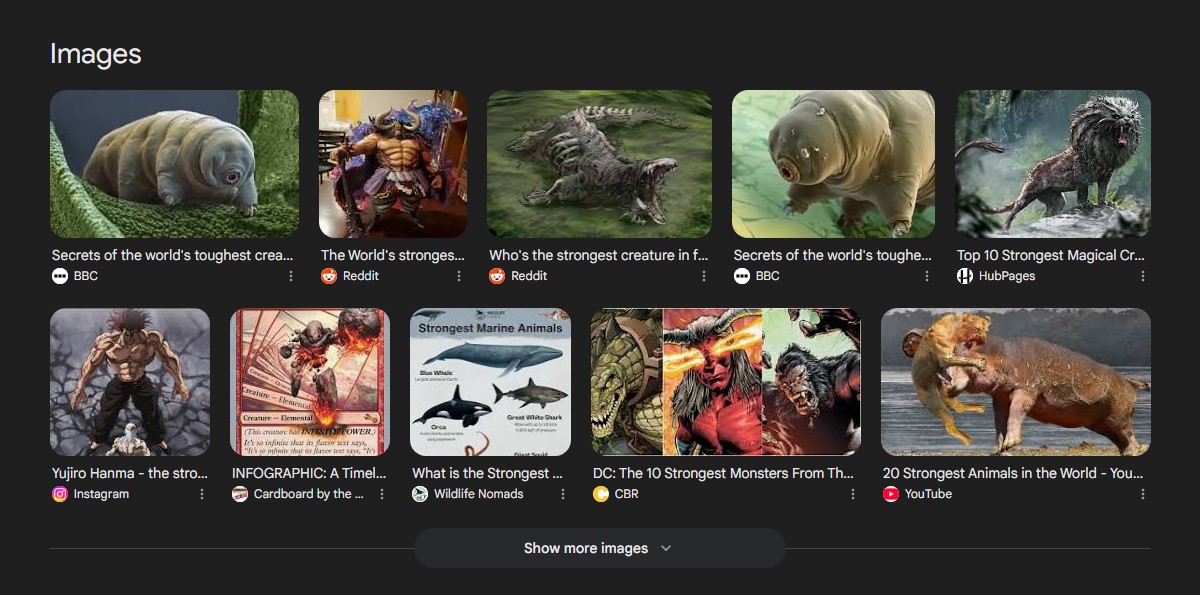Click the "Instagram" source name

point(101,494)
